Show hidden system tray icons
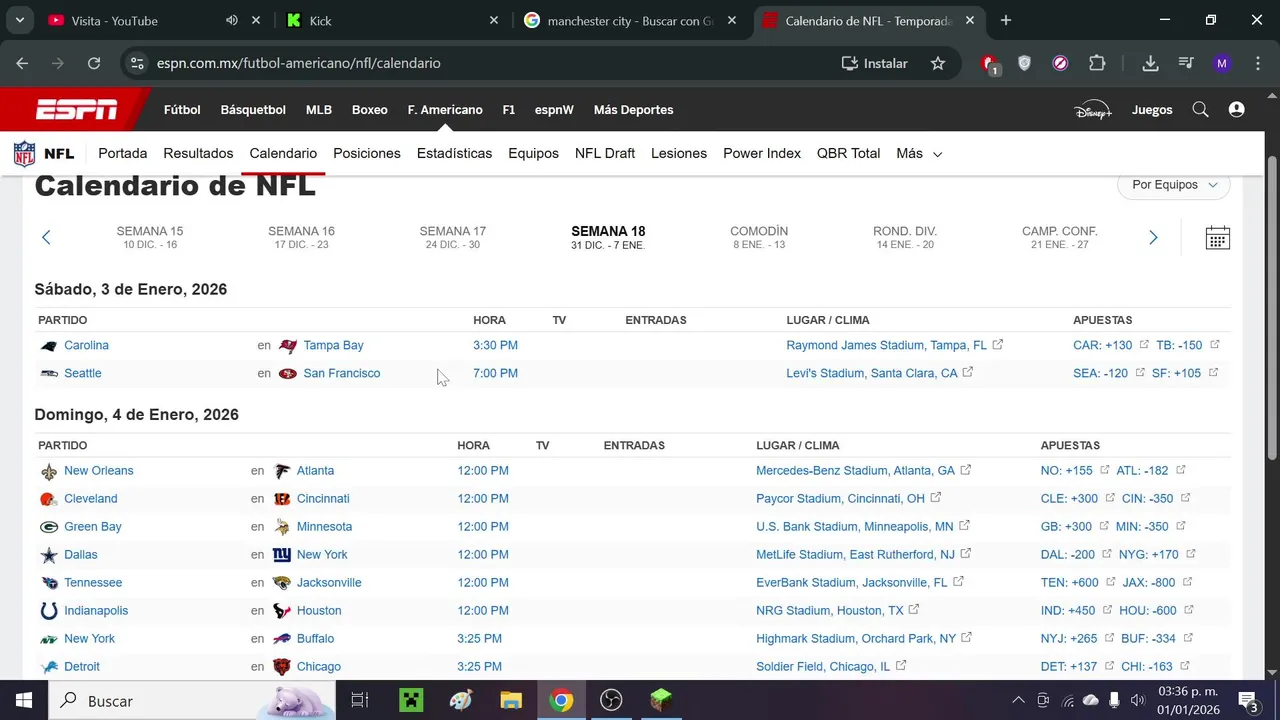This screenshot has width=1280, height=720. (1018, 700)
